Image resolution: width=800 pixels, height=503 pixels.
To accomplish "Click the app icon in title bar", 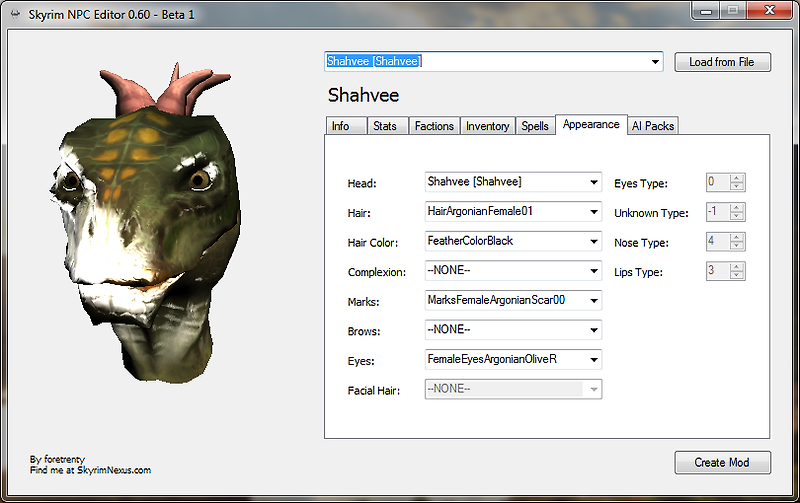I will click(x=15, y=14).
